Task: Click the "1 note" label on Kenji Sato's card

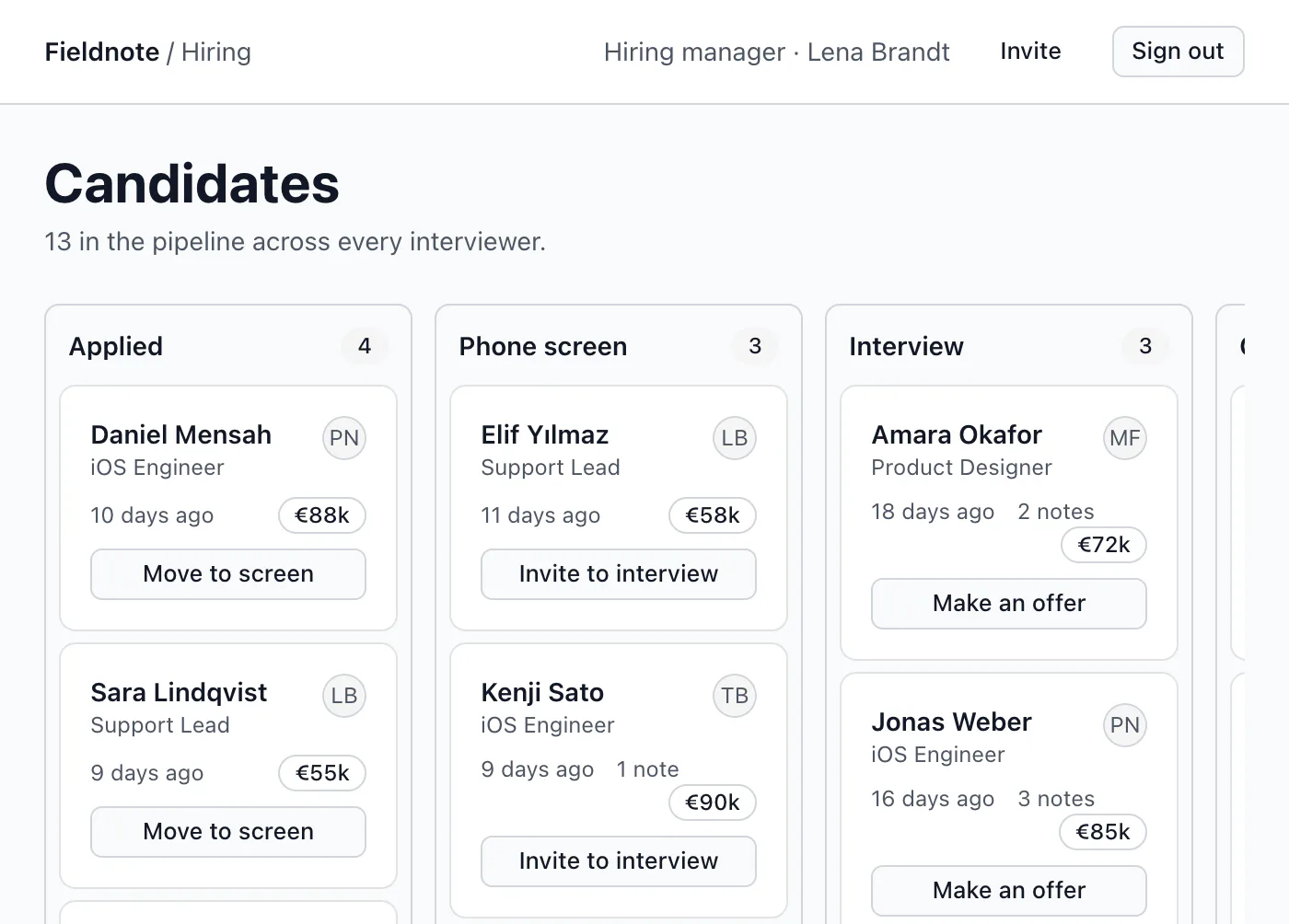Action: point(647,769)
